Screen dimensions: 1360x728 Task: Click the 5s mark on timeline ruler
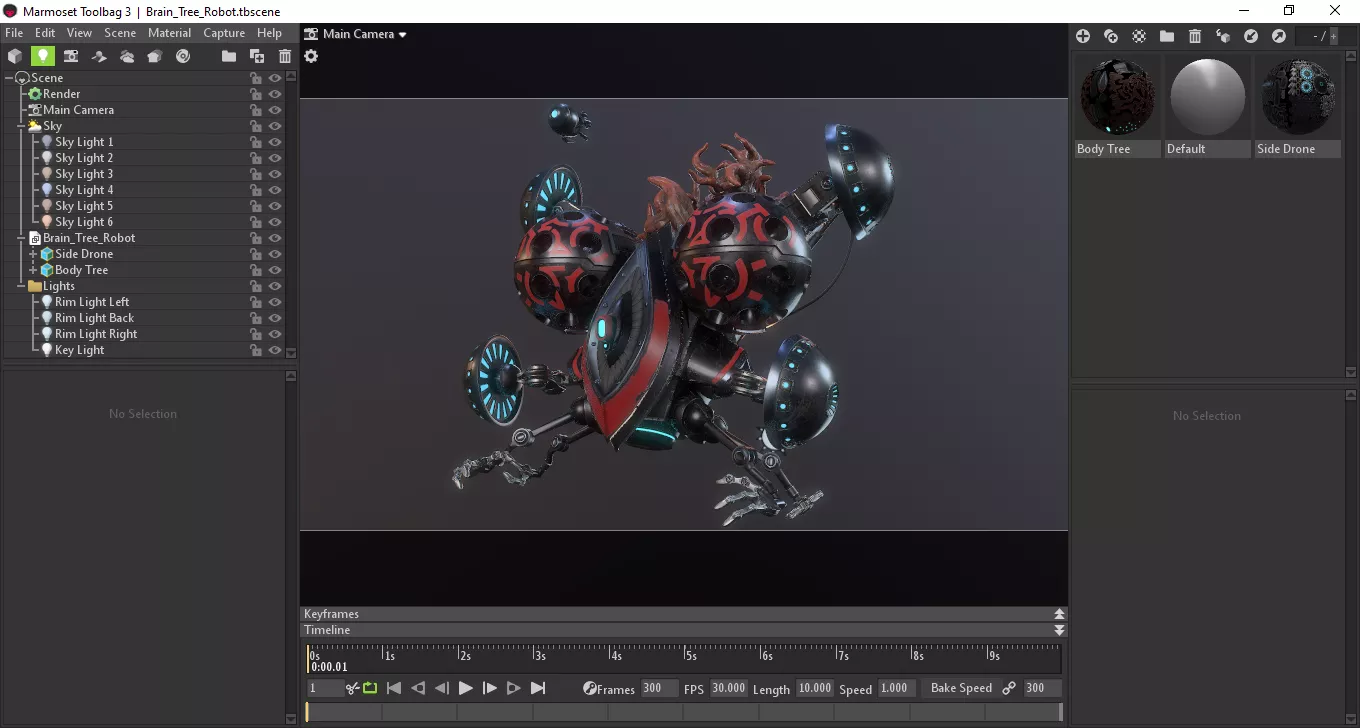point(686,654)
